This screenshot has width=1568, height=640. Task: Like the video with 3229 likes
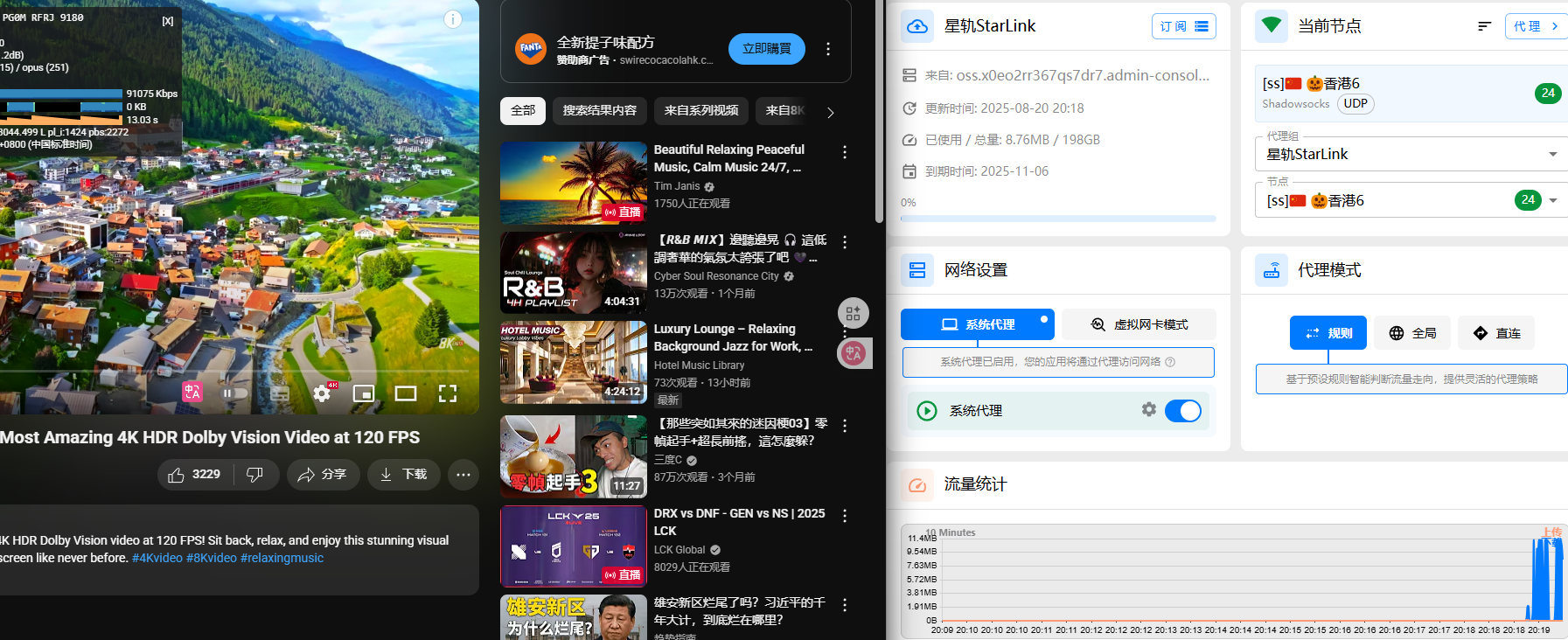(195, 475)
